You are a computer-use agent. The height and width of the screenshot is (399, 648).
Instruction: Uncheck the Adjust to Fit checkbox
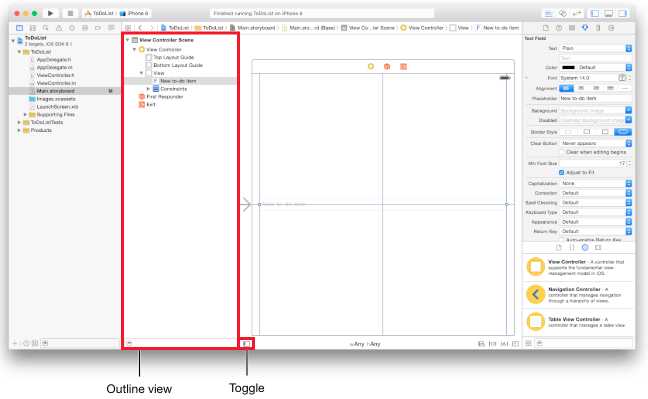562,172
